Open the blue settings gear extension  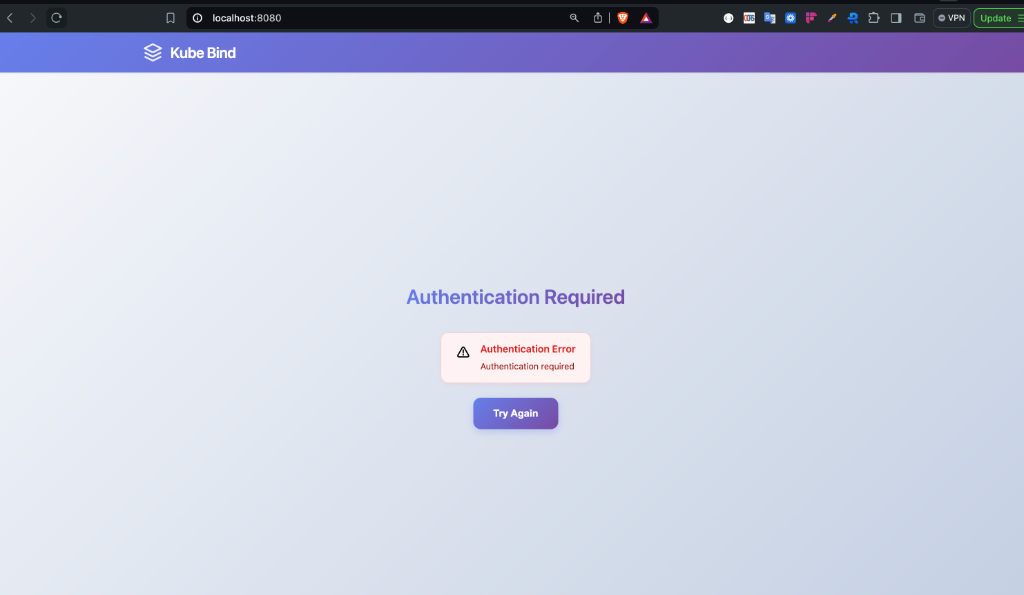click(x=791, y=17)
